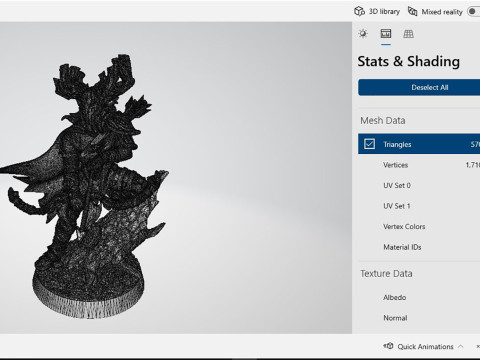
Task: Click the Quick Animations cube icon
Action: coord(388,346)
